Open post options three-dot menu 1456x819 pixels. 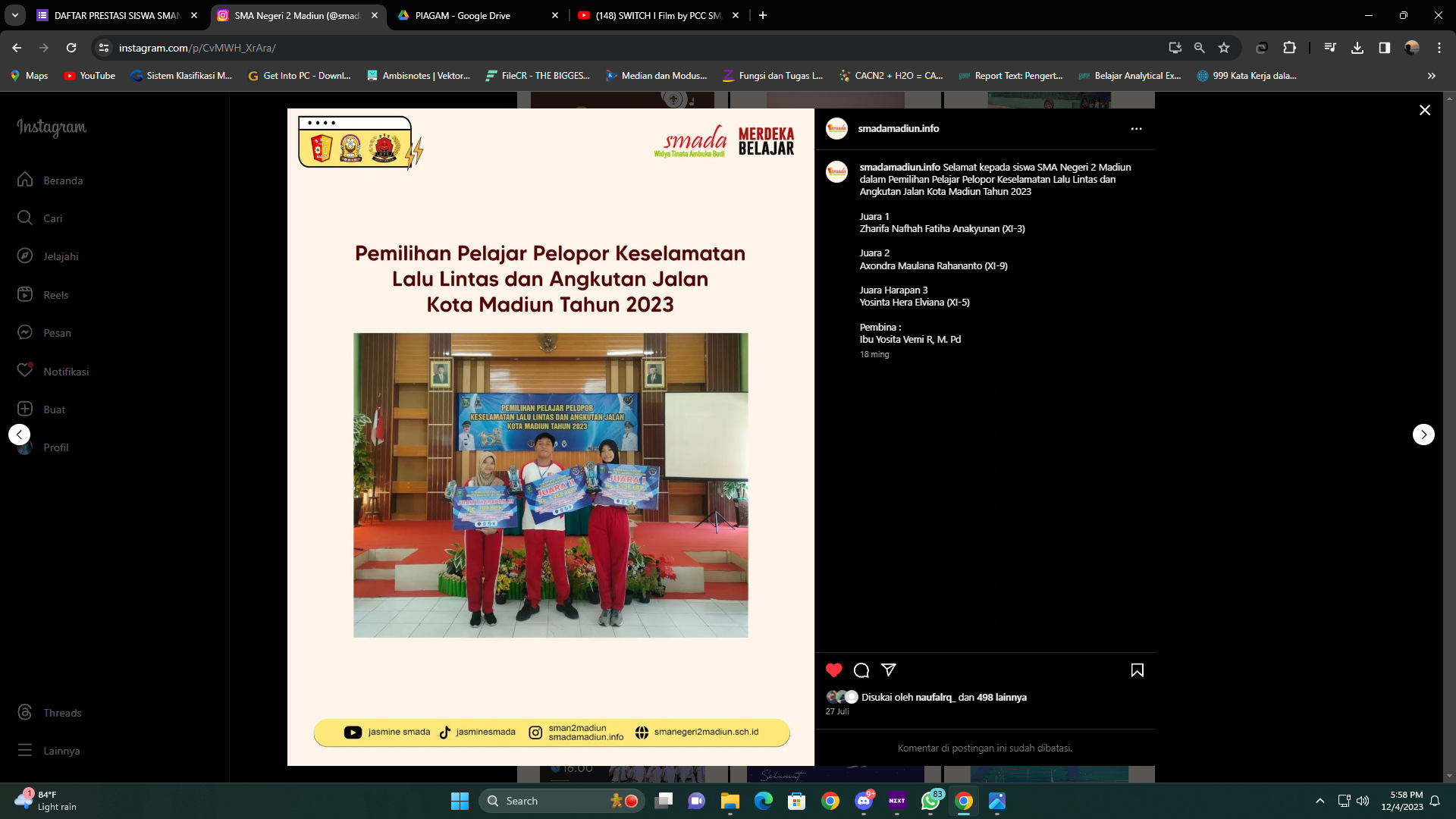(1136, 129)
